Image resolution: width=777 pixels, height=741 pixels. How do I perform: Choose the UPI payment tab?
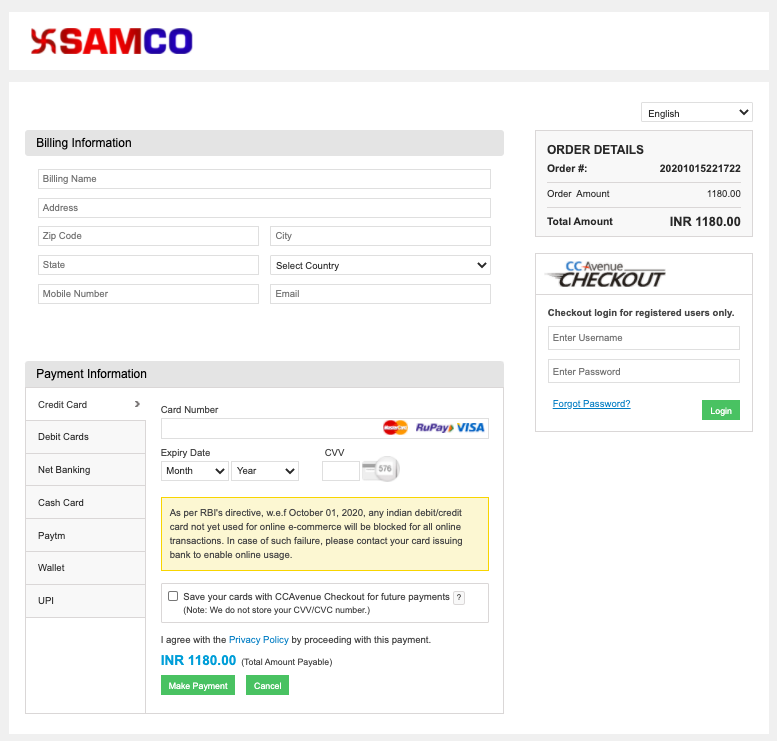pyautogui.click(x=85, y=601)
